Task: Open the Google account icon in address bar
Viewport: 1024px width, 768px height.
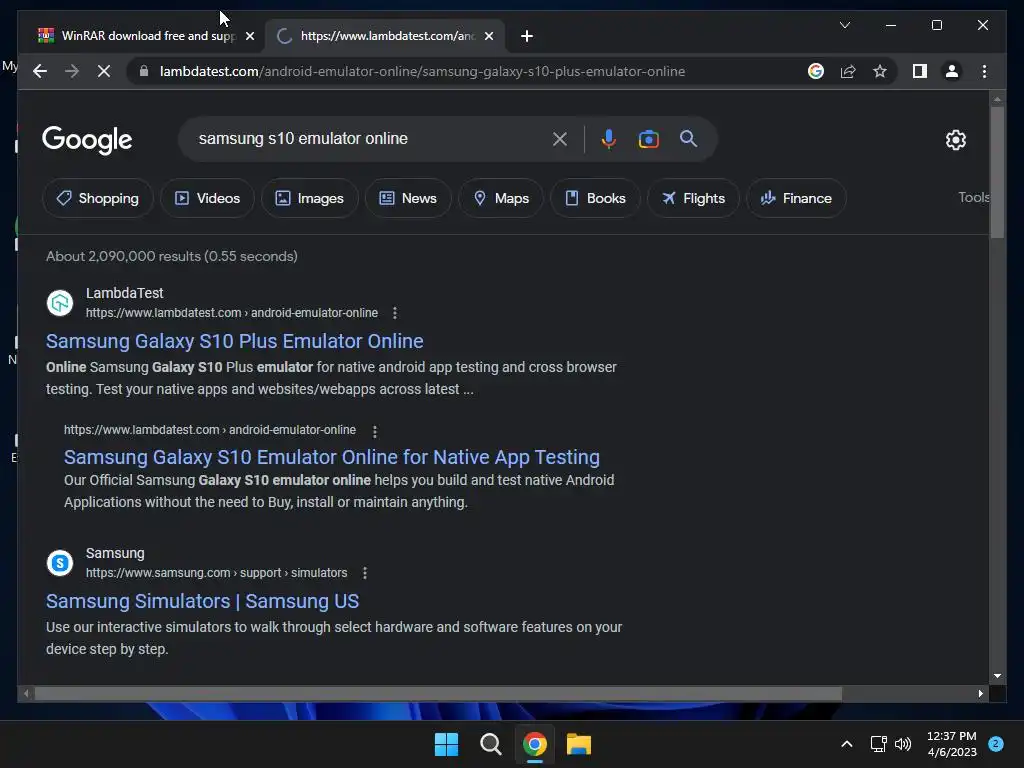Action: [x=816, y=71]
